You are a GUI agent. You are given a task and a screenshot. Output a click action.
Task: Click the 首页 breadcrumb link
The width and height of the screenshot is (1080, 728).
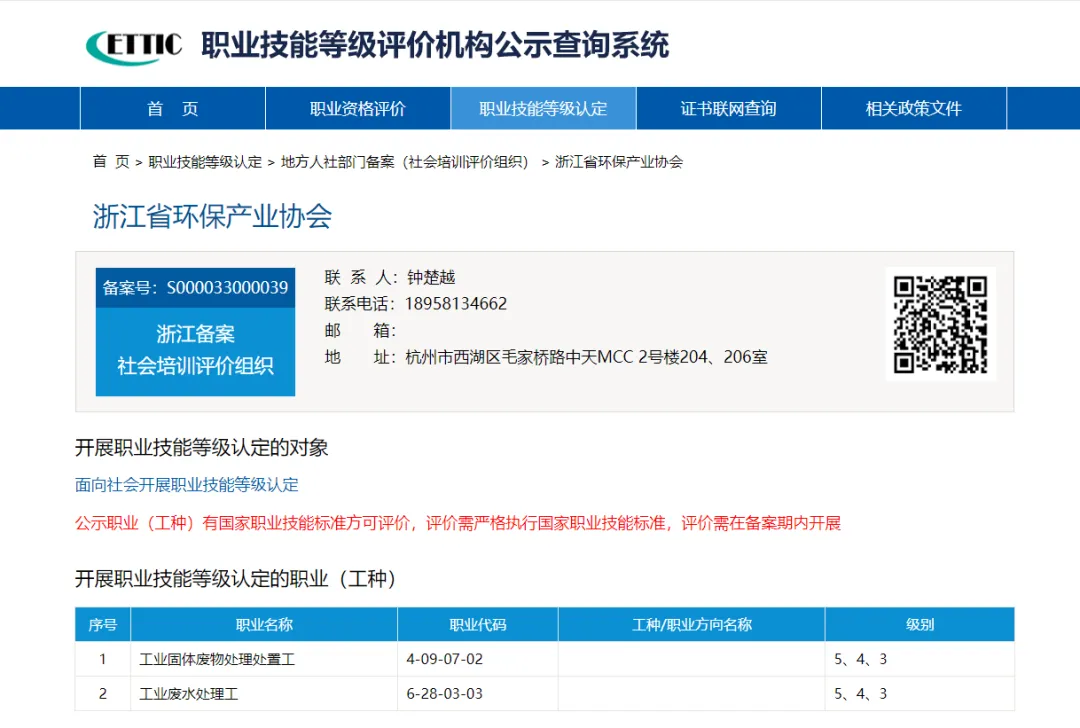pos(111,162)
